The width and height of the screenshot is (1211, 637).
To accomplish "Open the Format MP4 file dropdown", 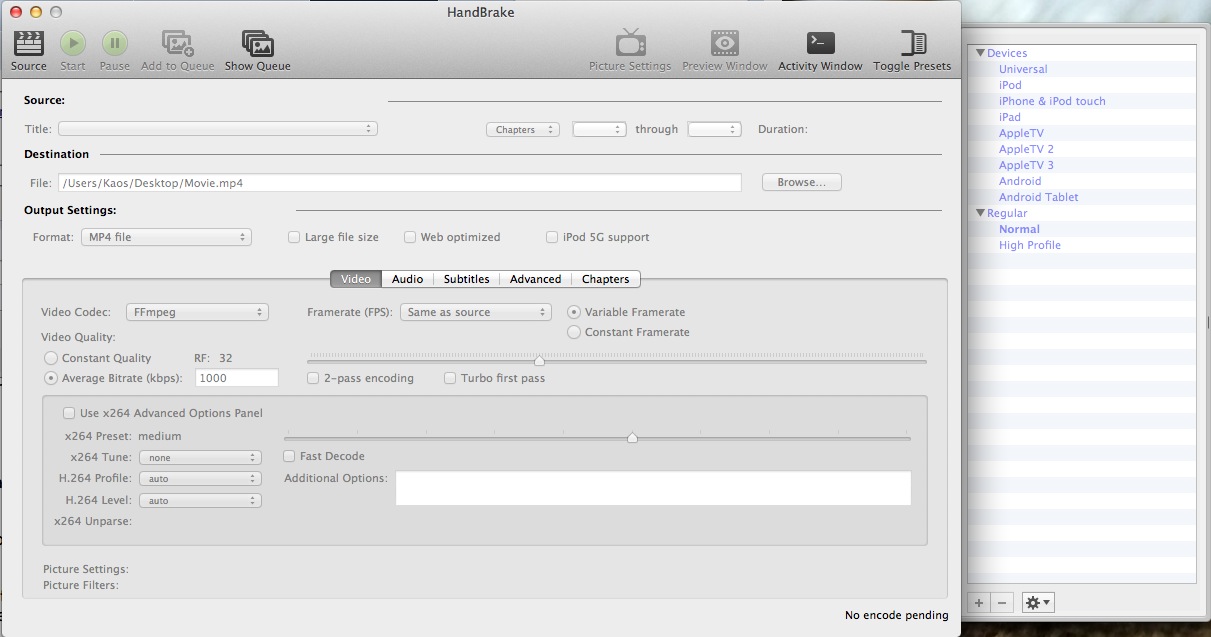I will tap(166, 237).
